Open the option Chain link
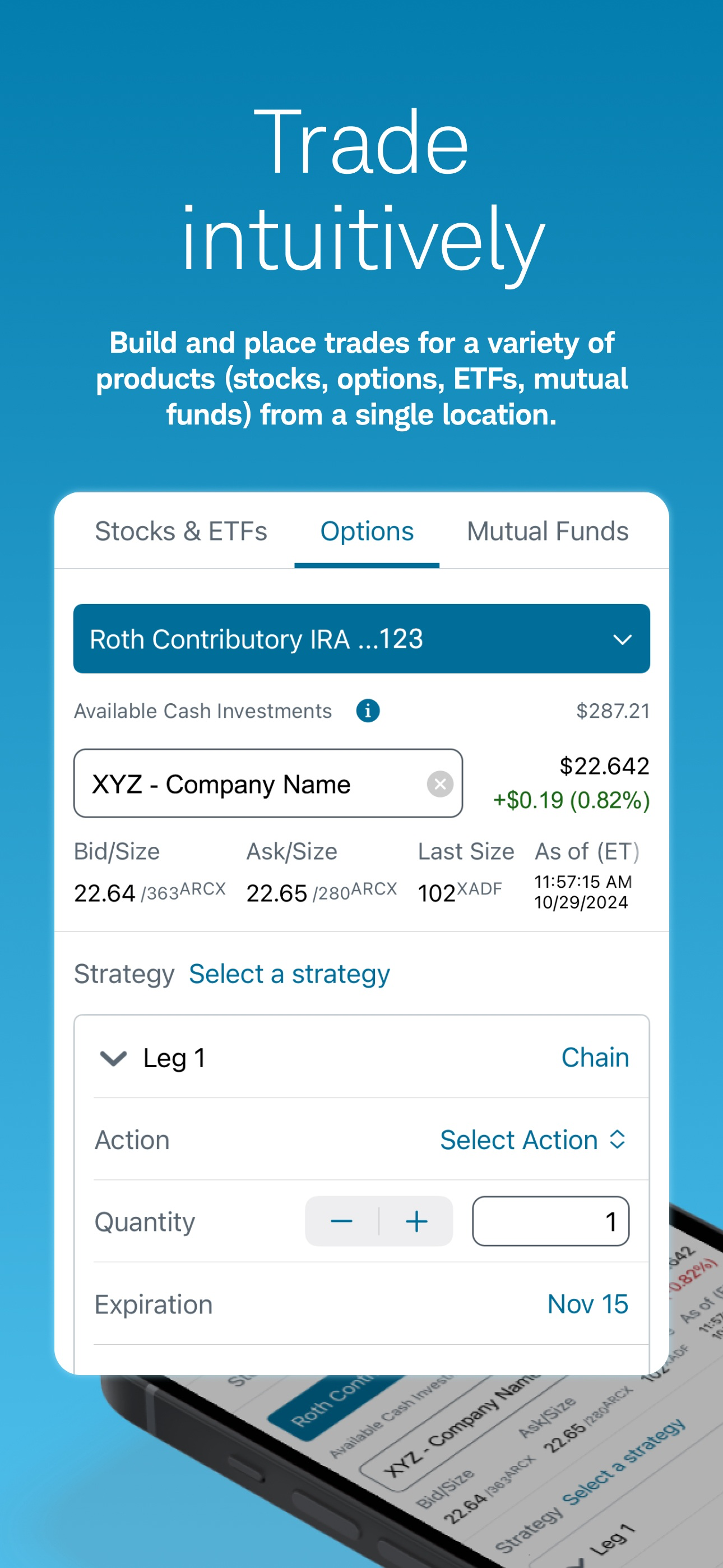The height and width of the screenshot is (1568, 723). 595,1057
